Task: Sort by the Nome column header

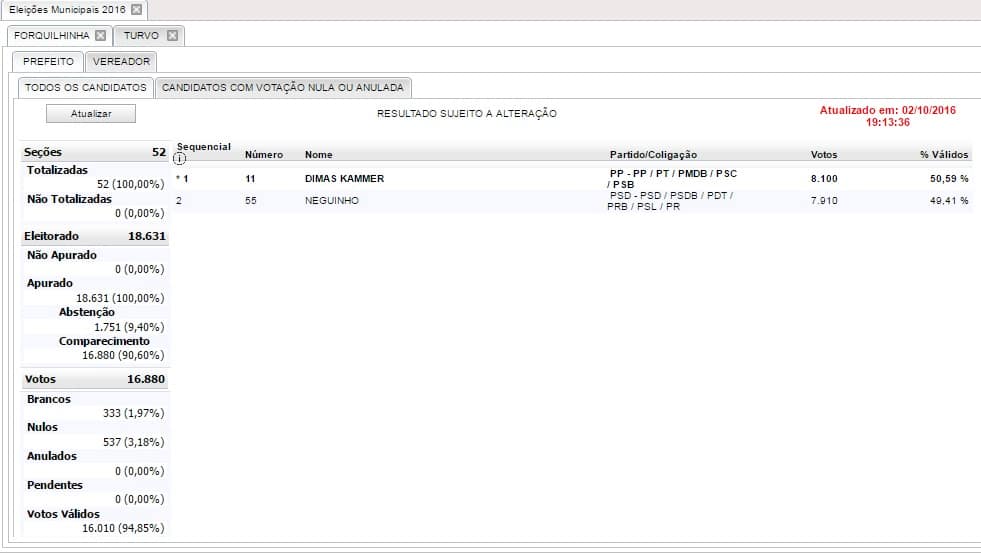Action: (x=319, y=155)
